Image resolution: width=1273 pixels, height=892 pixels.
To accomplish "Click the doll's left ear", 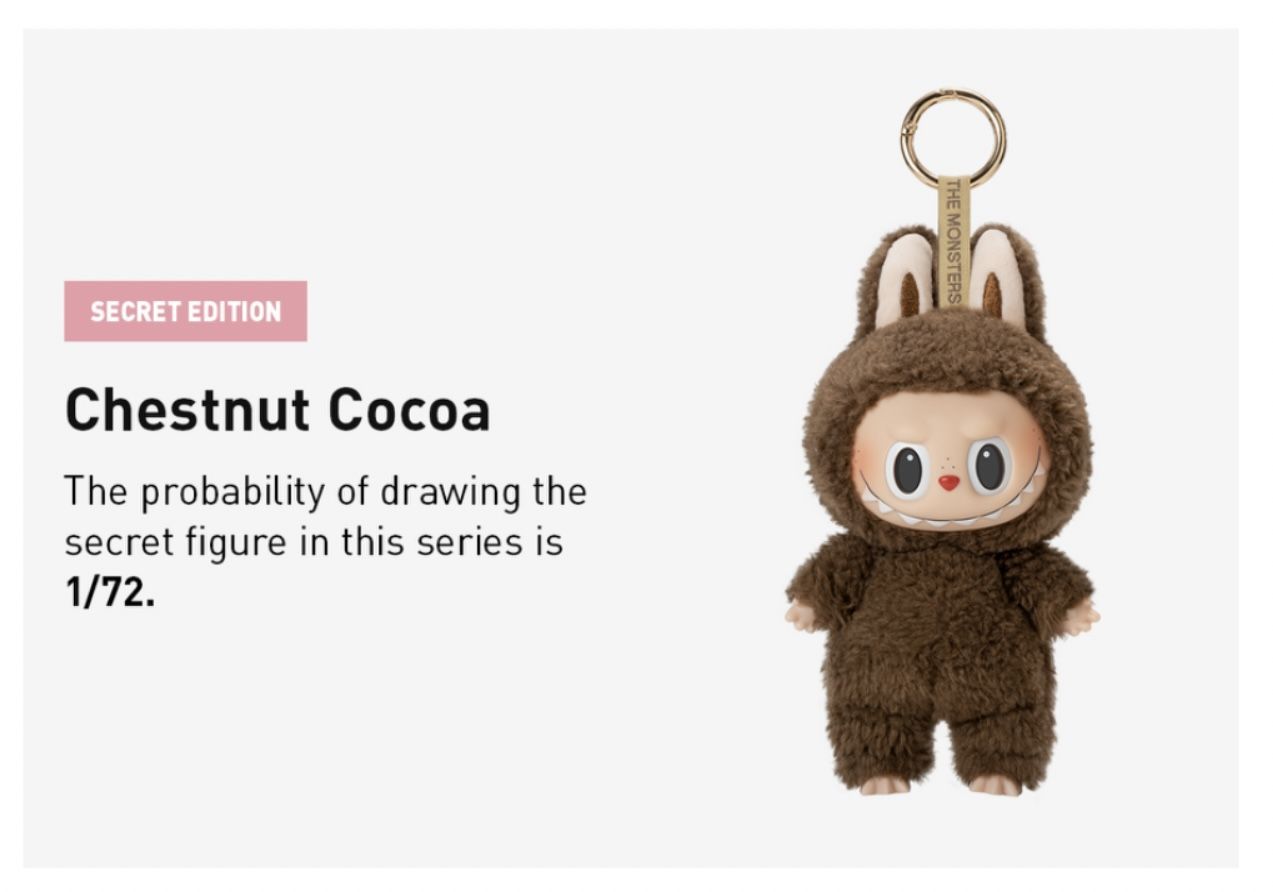I will point(901,280).
